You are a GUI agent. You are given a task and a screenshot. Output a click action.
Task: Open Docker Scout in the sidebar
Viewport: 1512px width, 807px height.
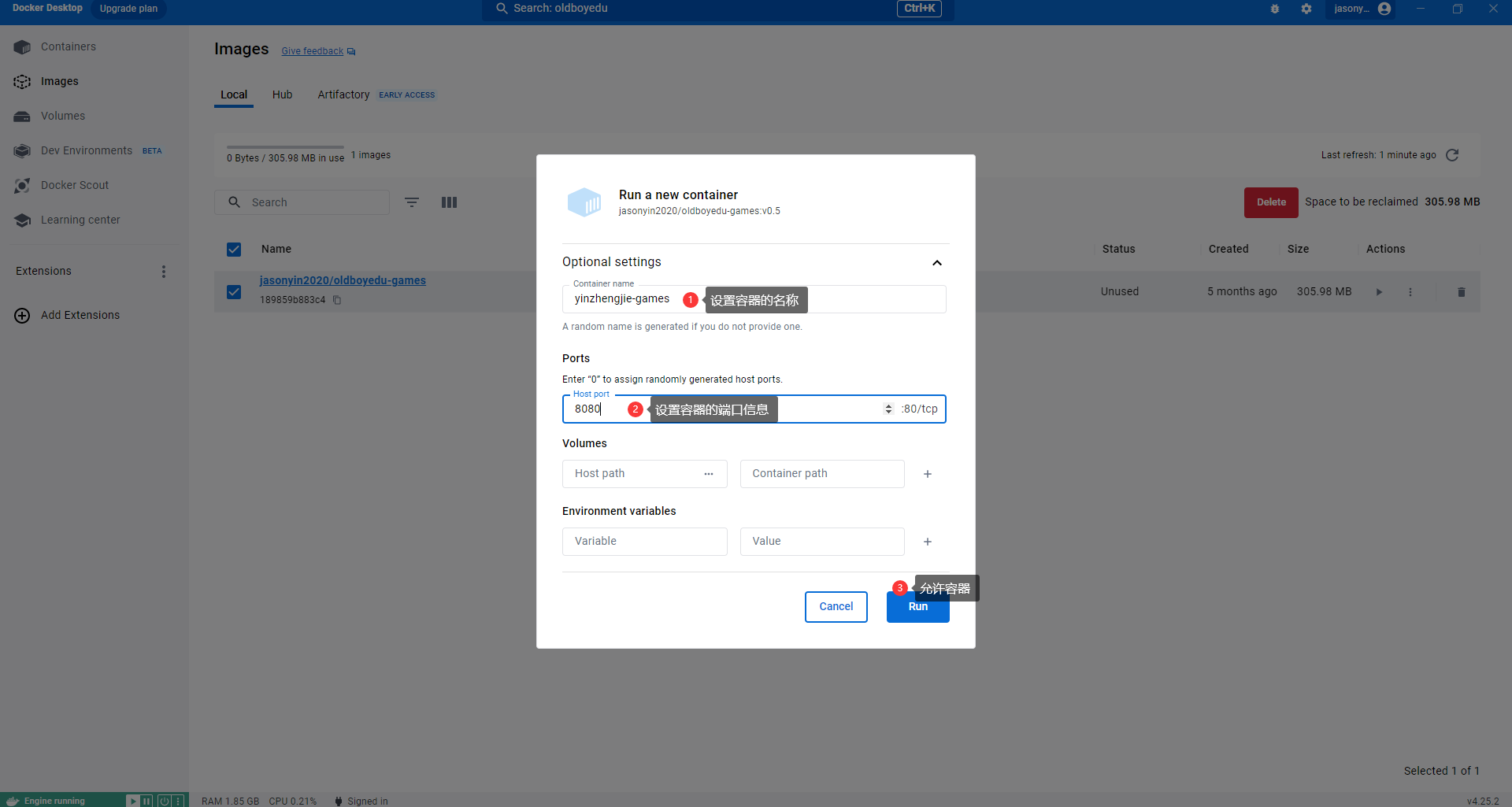click(75, 185)
